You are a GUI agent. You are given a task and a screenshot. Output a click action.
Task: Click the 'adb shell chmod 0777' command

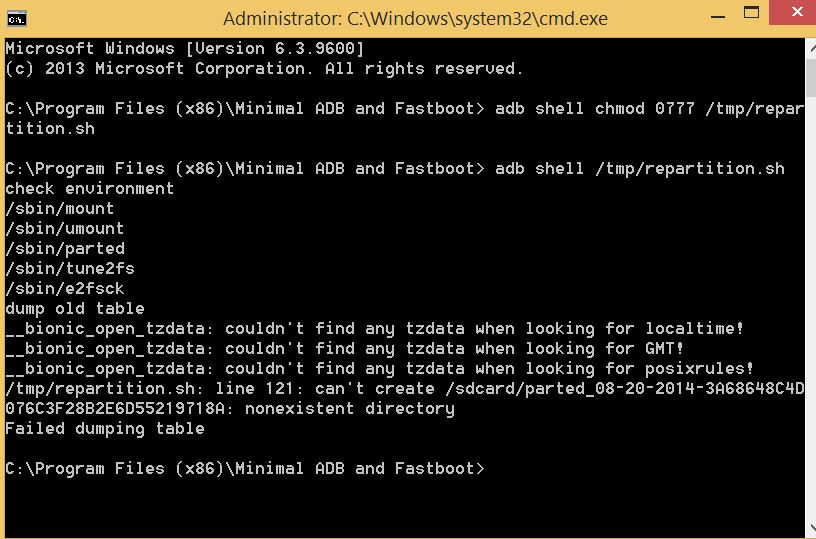[x=595, y=109]
